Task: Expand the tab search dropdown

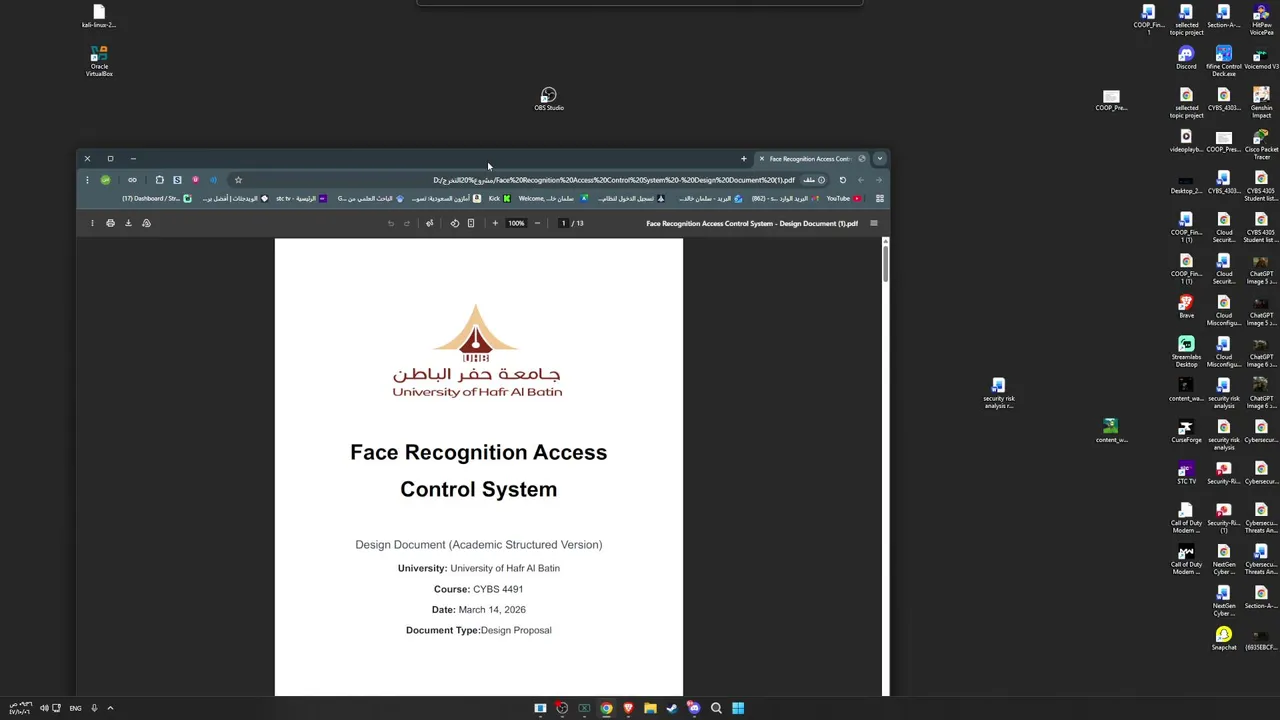Action: click(x=880, y=159)
